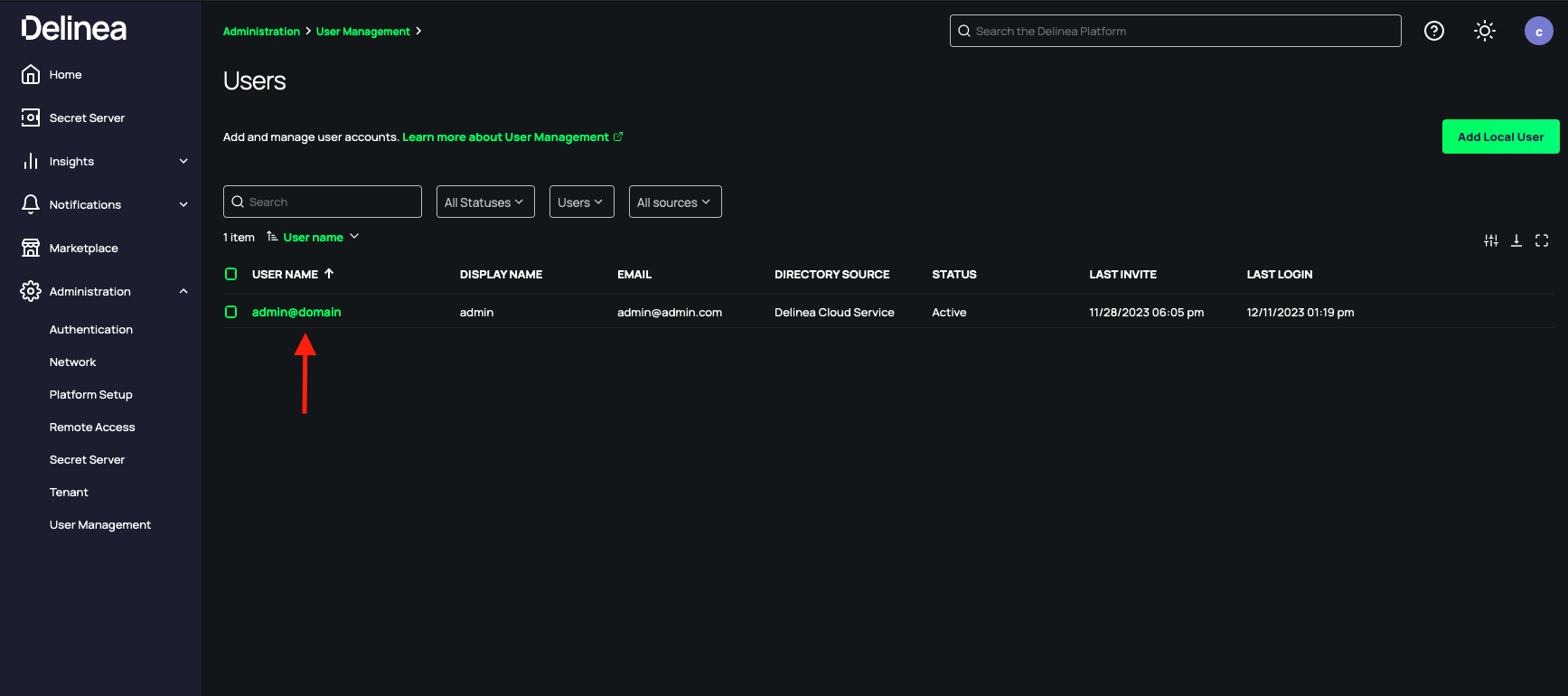Image resolution: width=1568 pixels, height=696 pixels.
Task: Click the Administration breadcrumb link
Action: click(261, 31)
